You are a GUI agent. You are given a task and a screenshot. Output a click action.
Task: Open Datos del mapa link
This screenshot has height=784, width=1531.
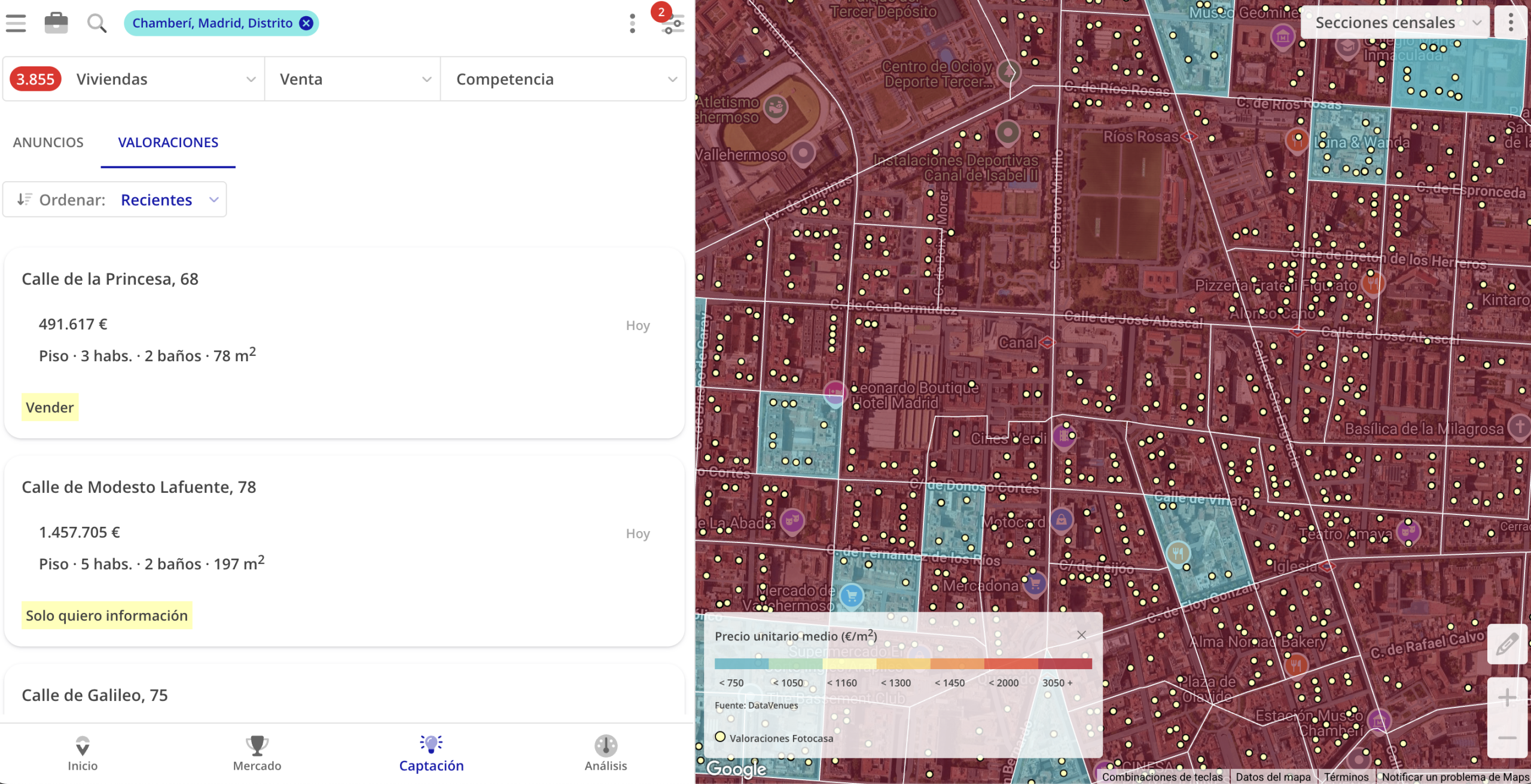(x=1273, y=777)
